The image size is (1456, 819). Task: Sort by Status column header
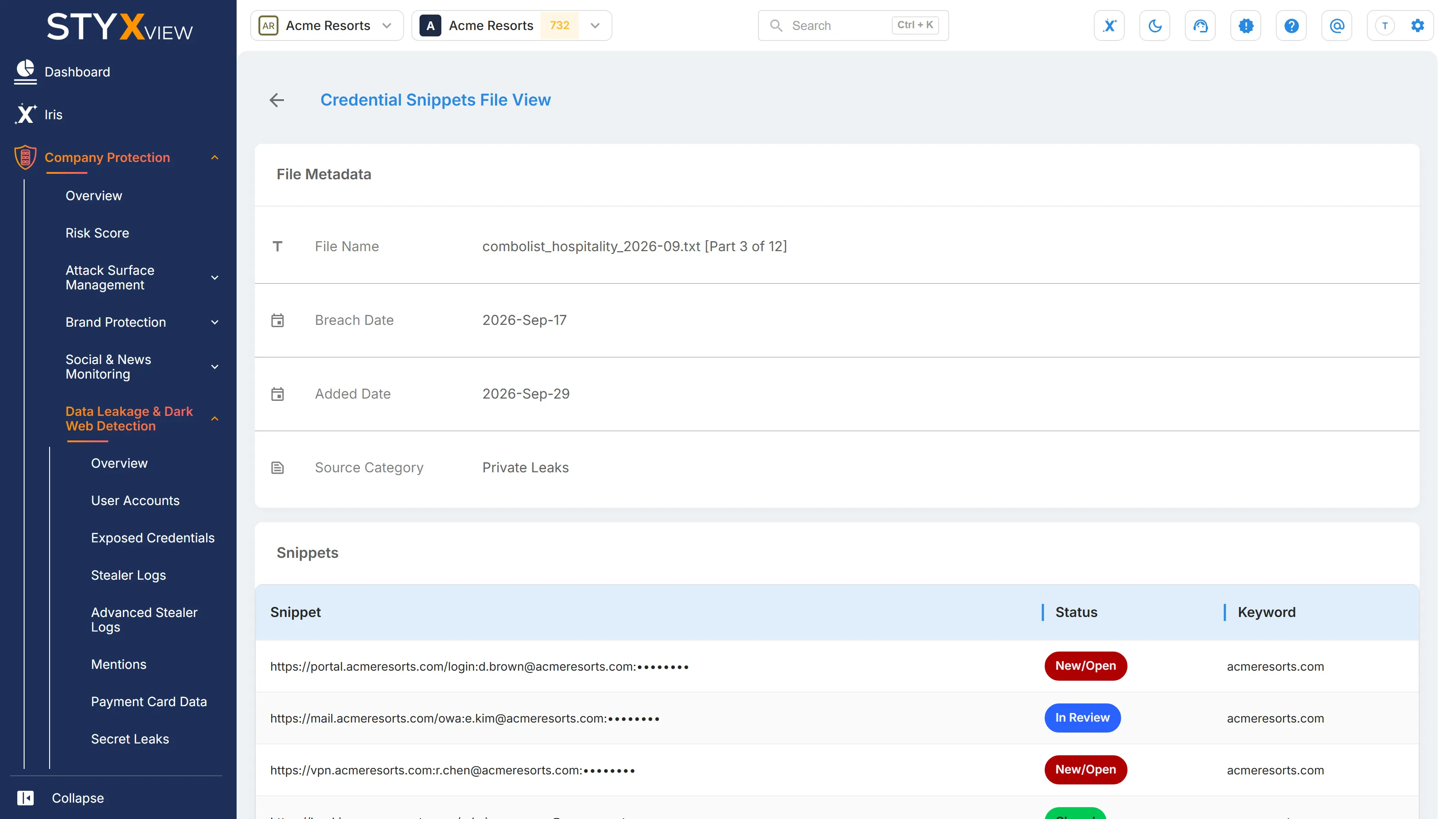coord(1076,612)
